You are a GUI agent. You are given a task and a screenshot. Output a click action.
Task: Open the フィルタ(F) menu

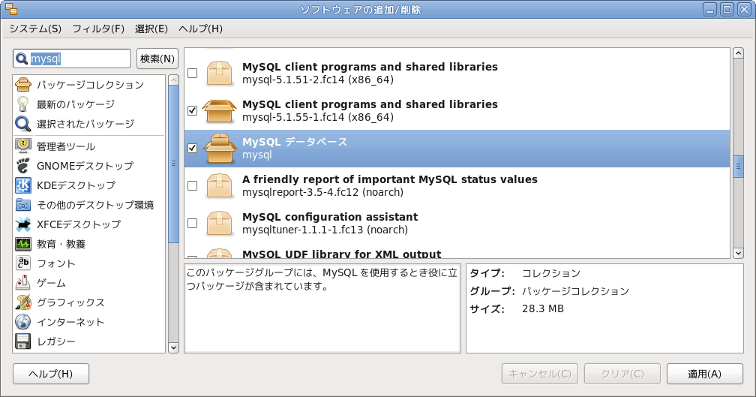pos(98,29)
